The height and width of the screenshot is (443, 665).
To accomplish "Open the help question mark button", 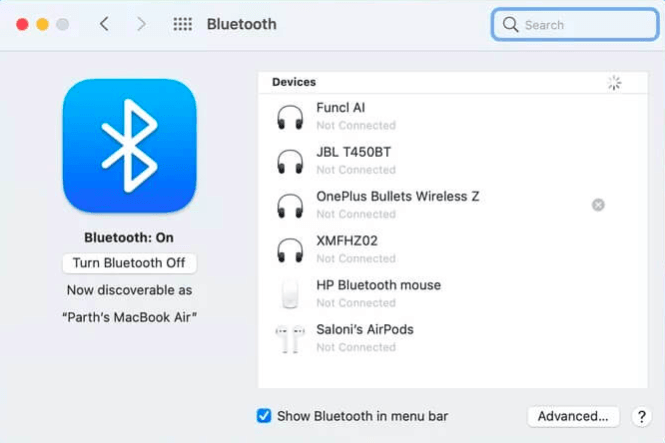I will click(x=642, y=417).
